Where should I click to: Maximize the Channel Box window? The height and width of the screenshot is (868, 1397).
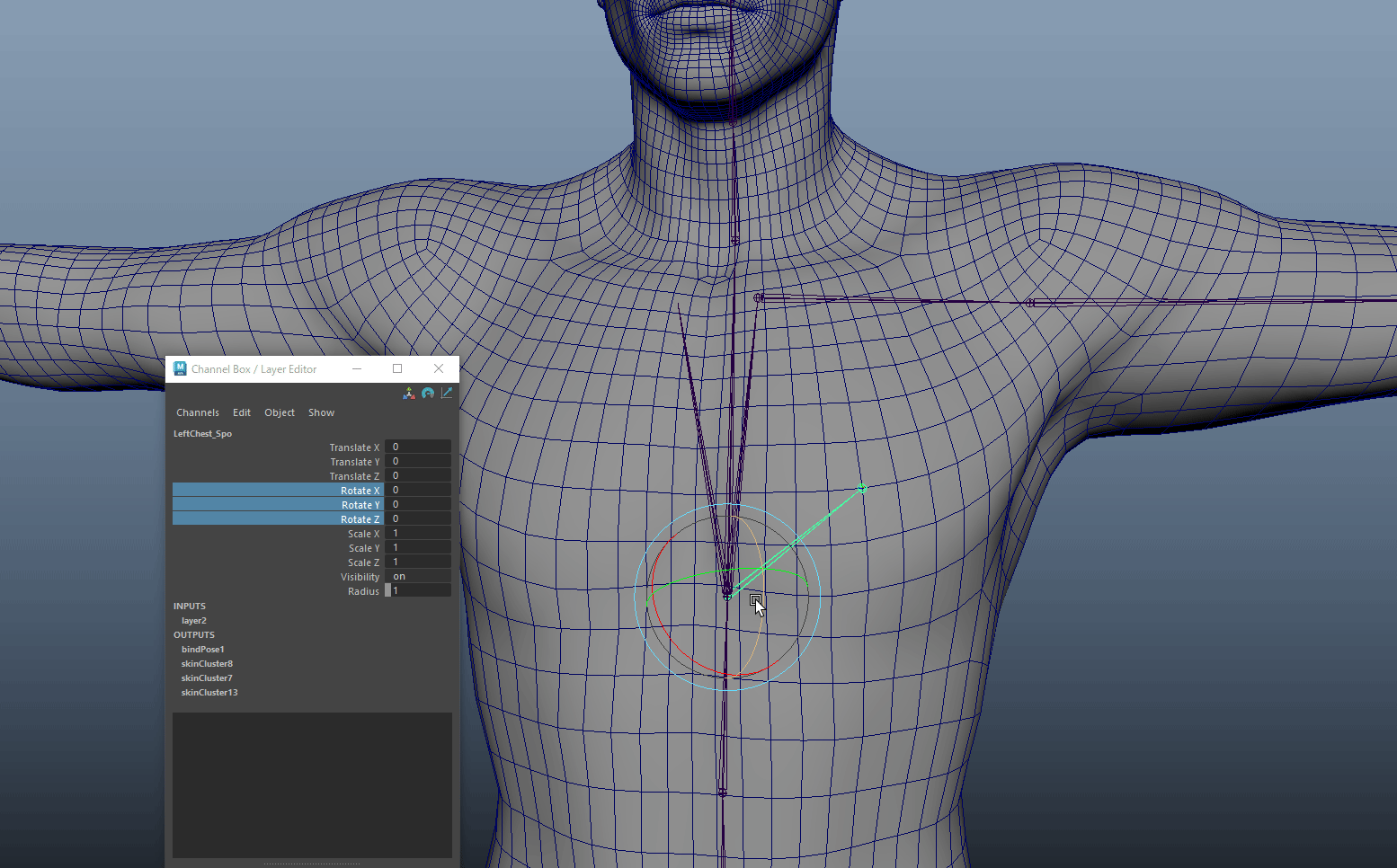point(397,369)
